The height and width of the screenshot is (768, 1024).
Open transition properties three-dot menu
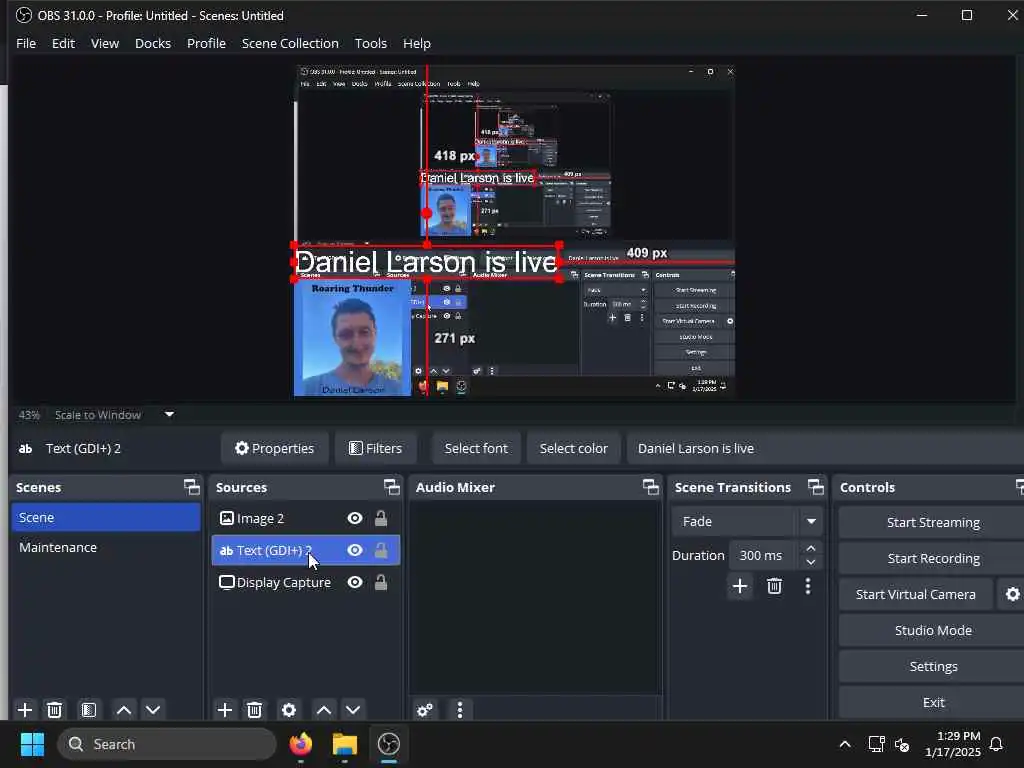[x=808, y=586]
